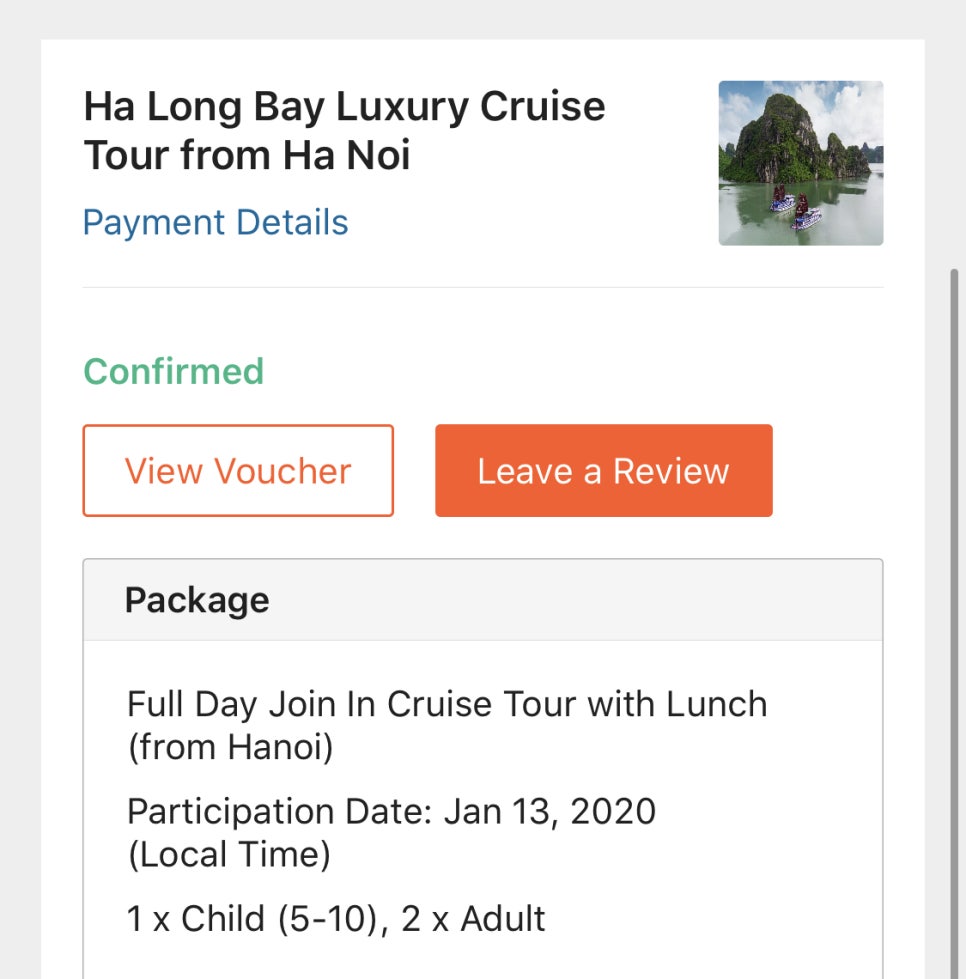Click the cruise boats in the thumbnail
This screenshot has height=979, width=966.
(796, 209)
